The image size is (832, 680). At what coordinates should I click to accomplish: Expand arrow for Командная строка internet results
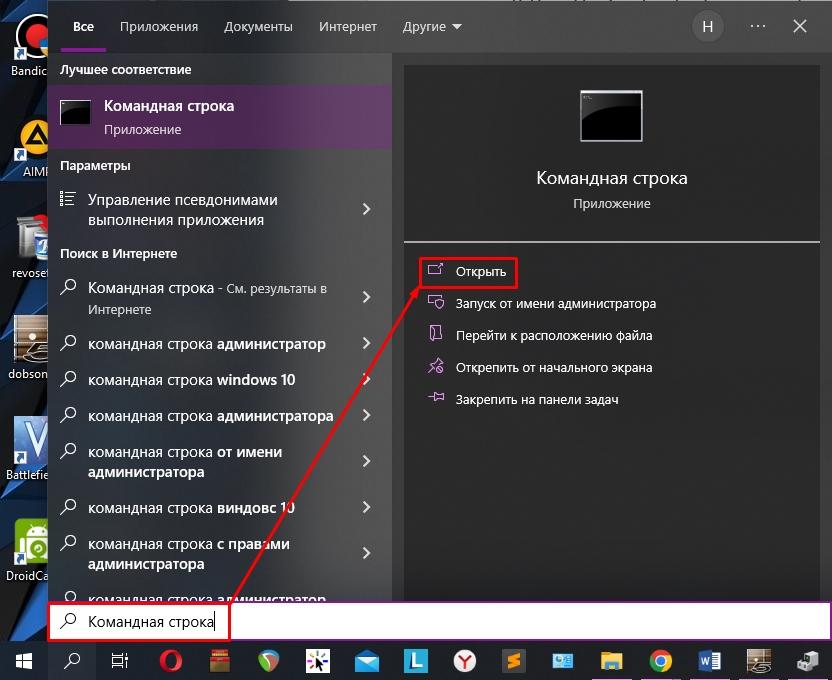366,297
